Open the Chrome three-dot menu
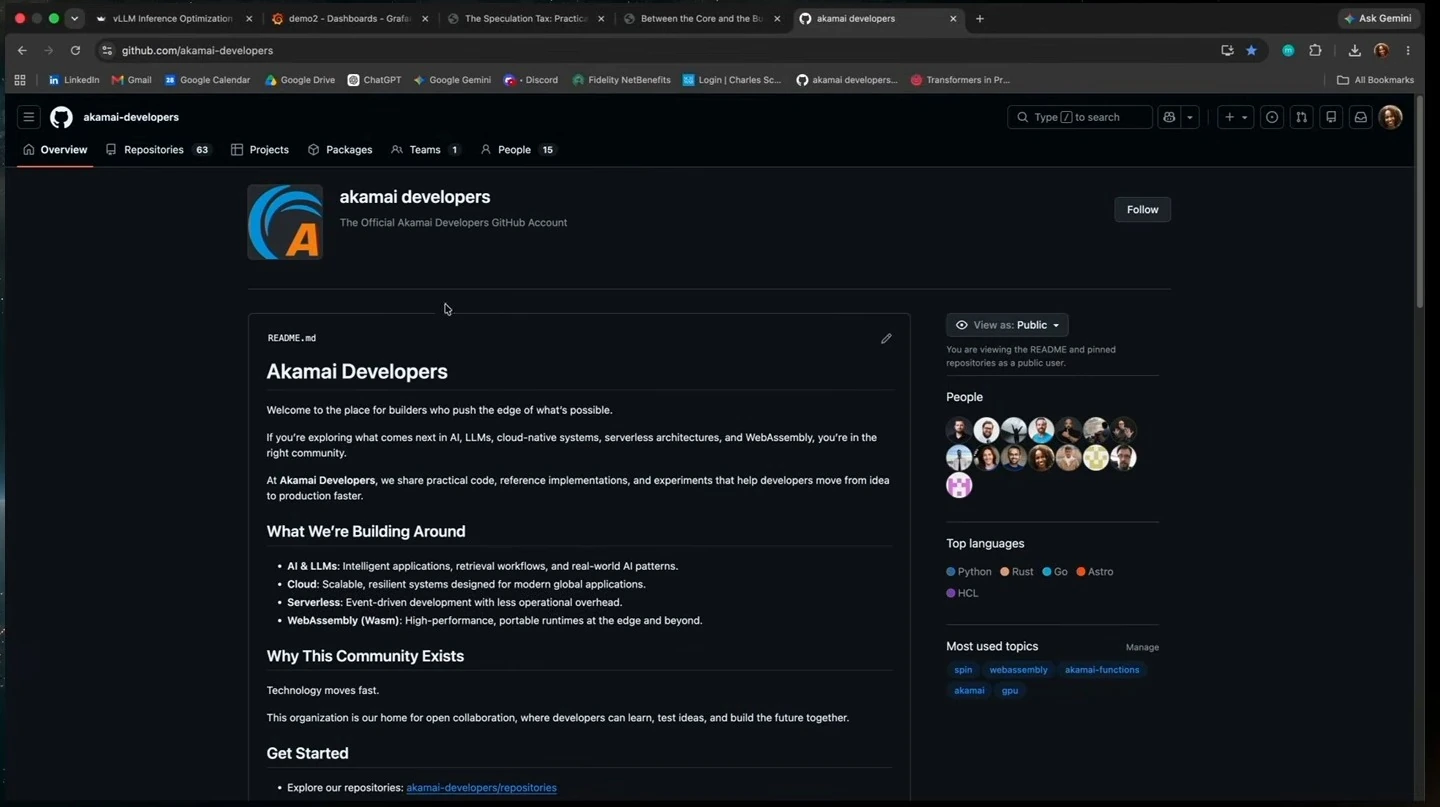The width and height of the screenshot is (1440, 807). 1408,50
